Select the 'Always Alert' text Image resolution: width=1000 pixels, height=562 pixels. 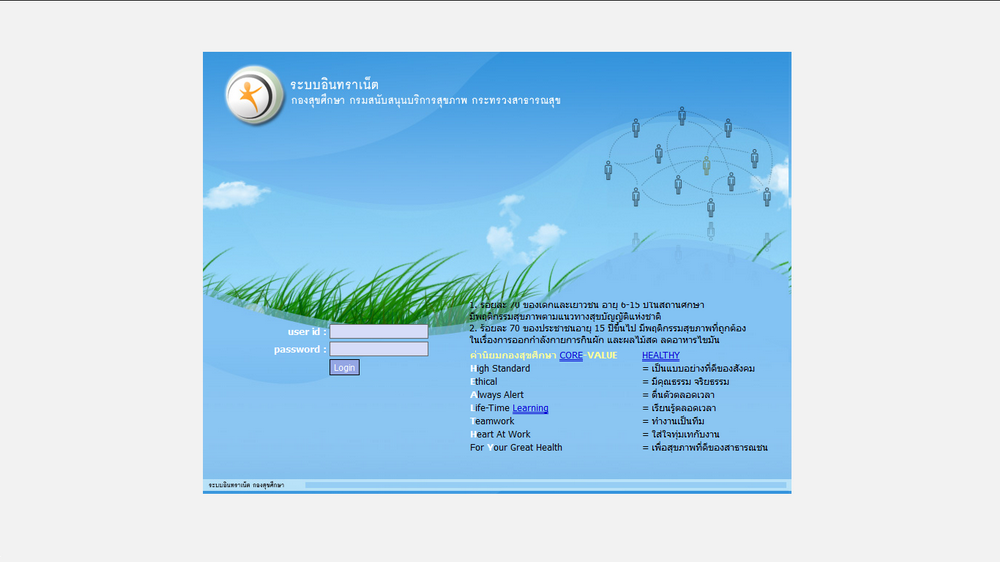point(497,395)
